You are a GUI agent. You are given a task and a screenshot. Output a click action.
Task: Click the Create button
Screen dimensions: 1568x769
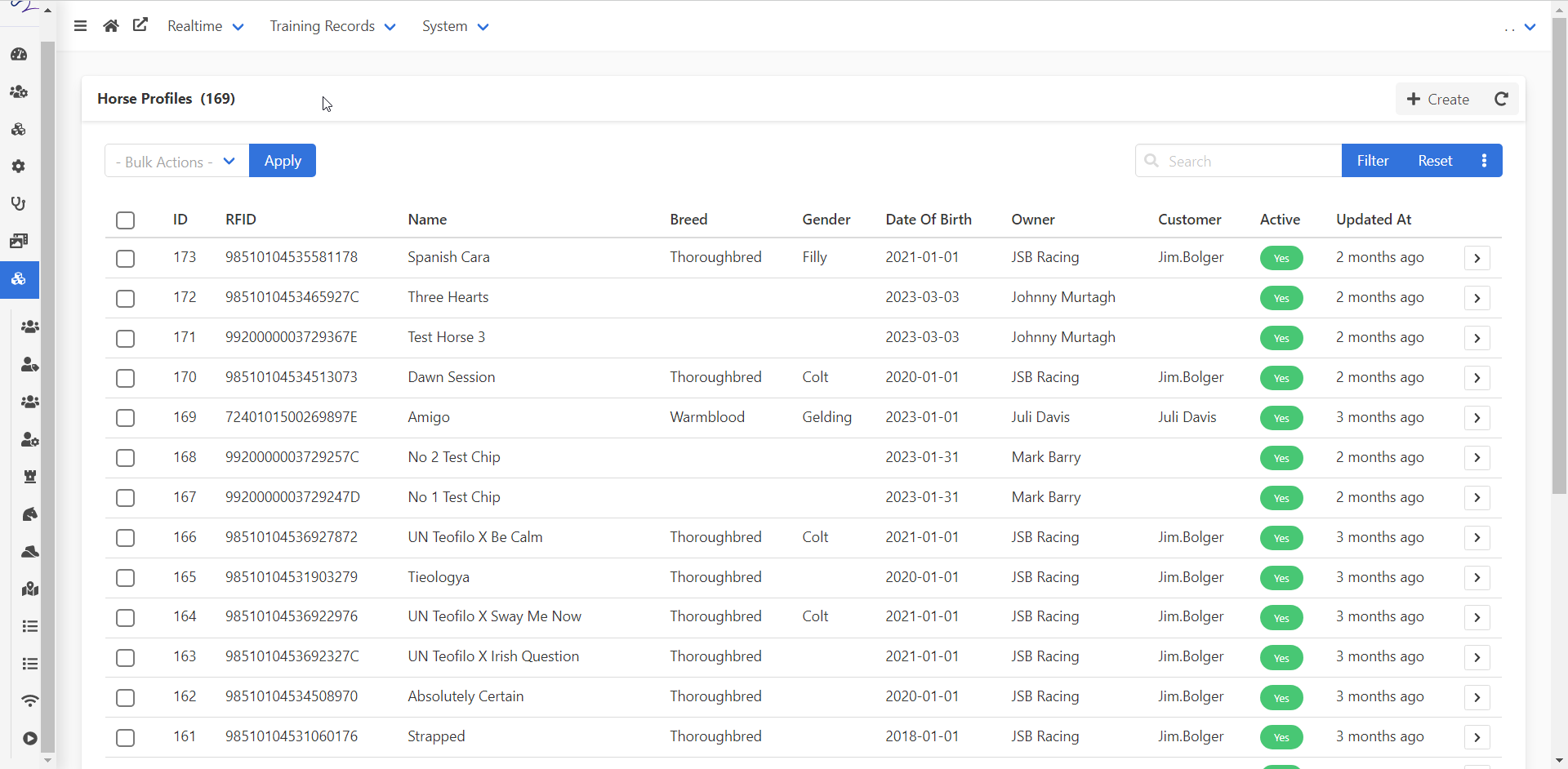pyautogui.click(x=1438, y=99)
